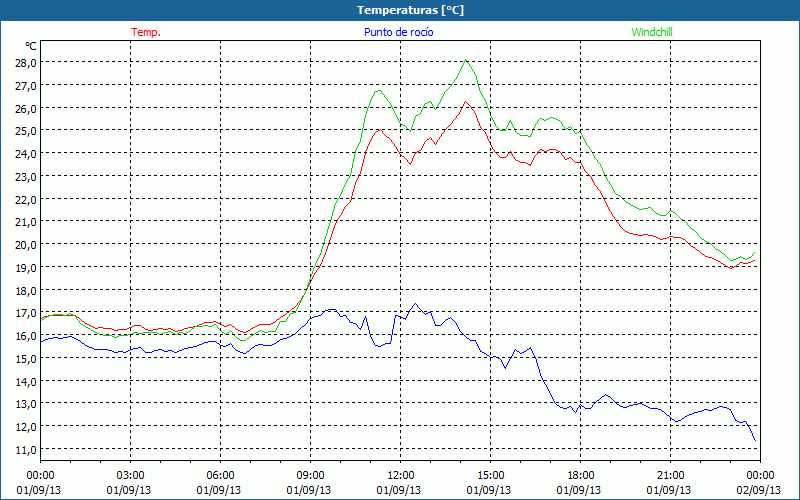Click the 17,0 y-axis value
This screenshot has width=800, height=500.
26,313
